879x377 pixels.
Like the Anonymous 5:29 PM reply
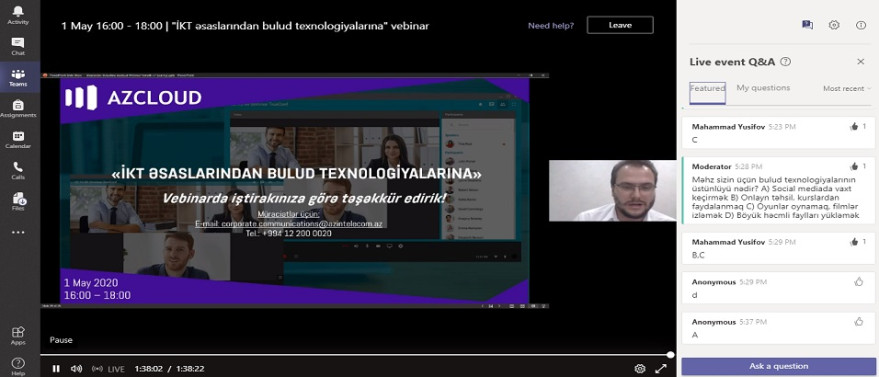pos(858,282)
